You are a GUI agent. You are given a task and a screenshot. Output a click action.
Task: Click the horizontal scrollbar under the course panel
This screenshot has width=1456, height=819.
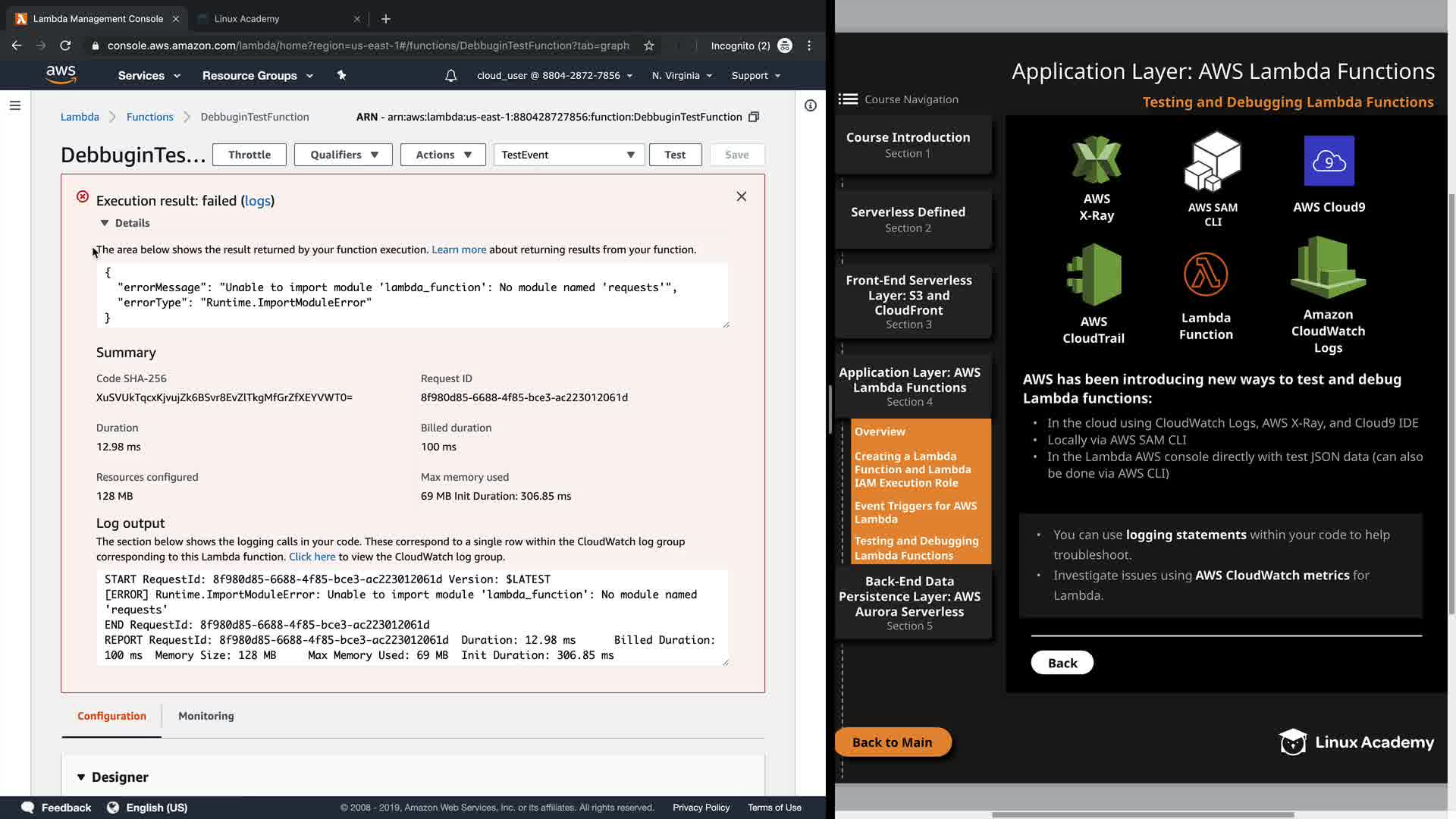(1142, 814)
